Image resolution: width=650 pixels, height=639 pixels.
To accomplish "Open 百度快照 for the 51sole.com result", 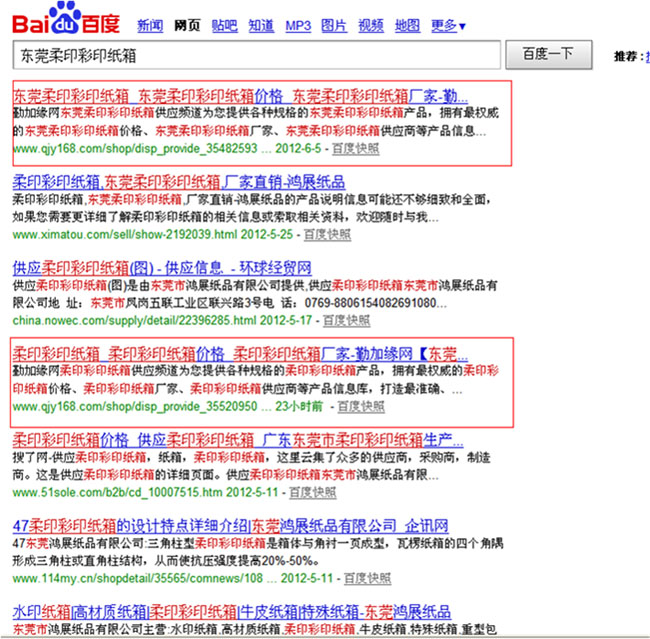I will pos(313,493).
